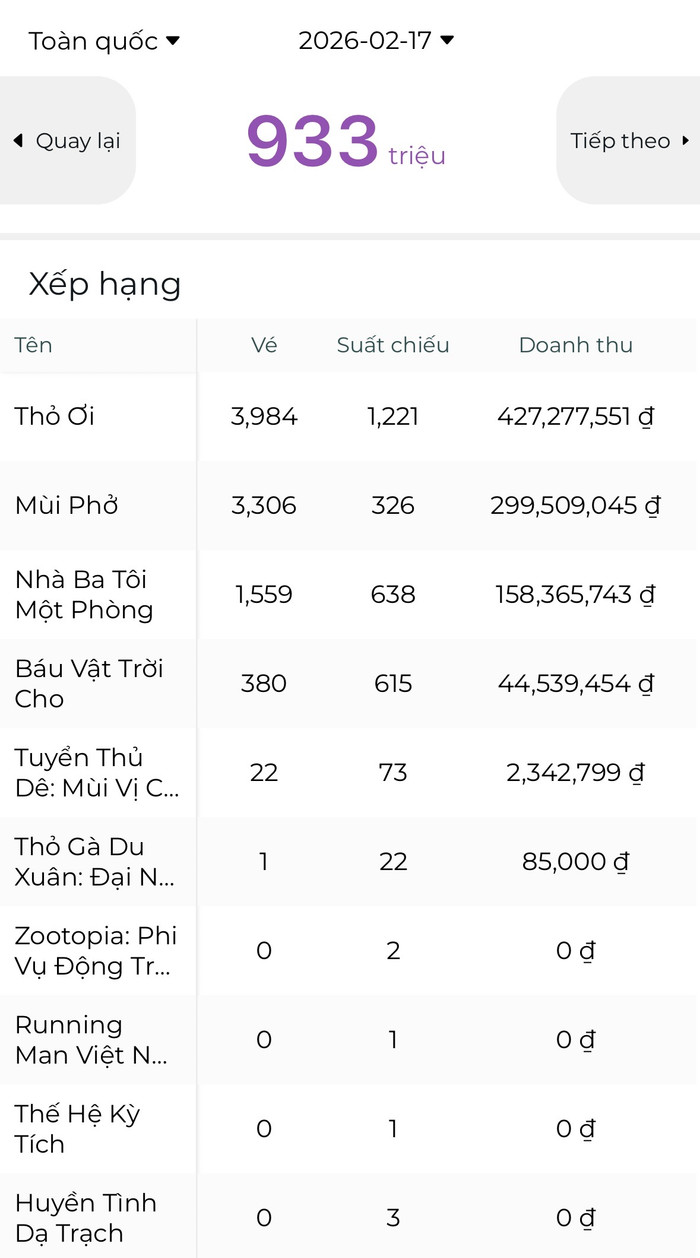
Task: Click the Tiếp theo button
Action: [629, 141]
